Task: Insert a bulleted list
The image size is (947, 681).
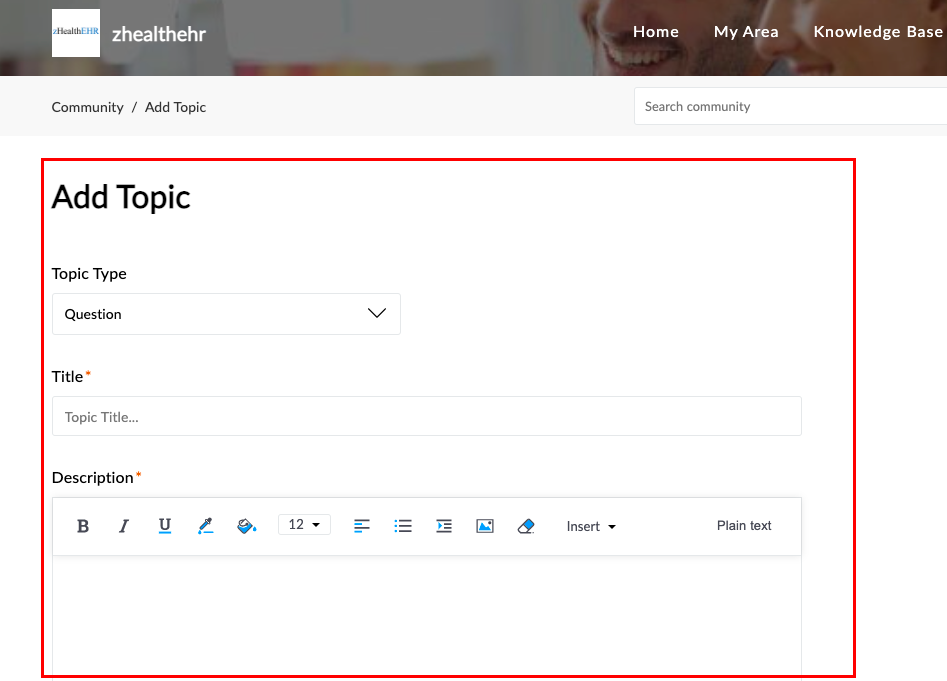Action: [x=403, y=526]
